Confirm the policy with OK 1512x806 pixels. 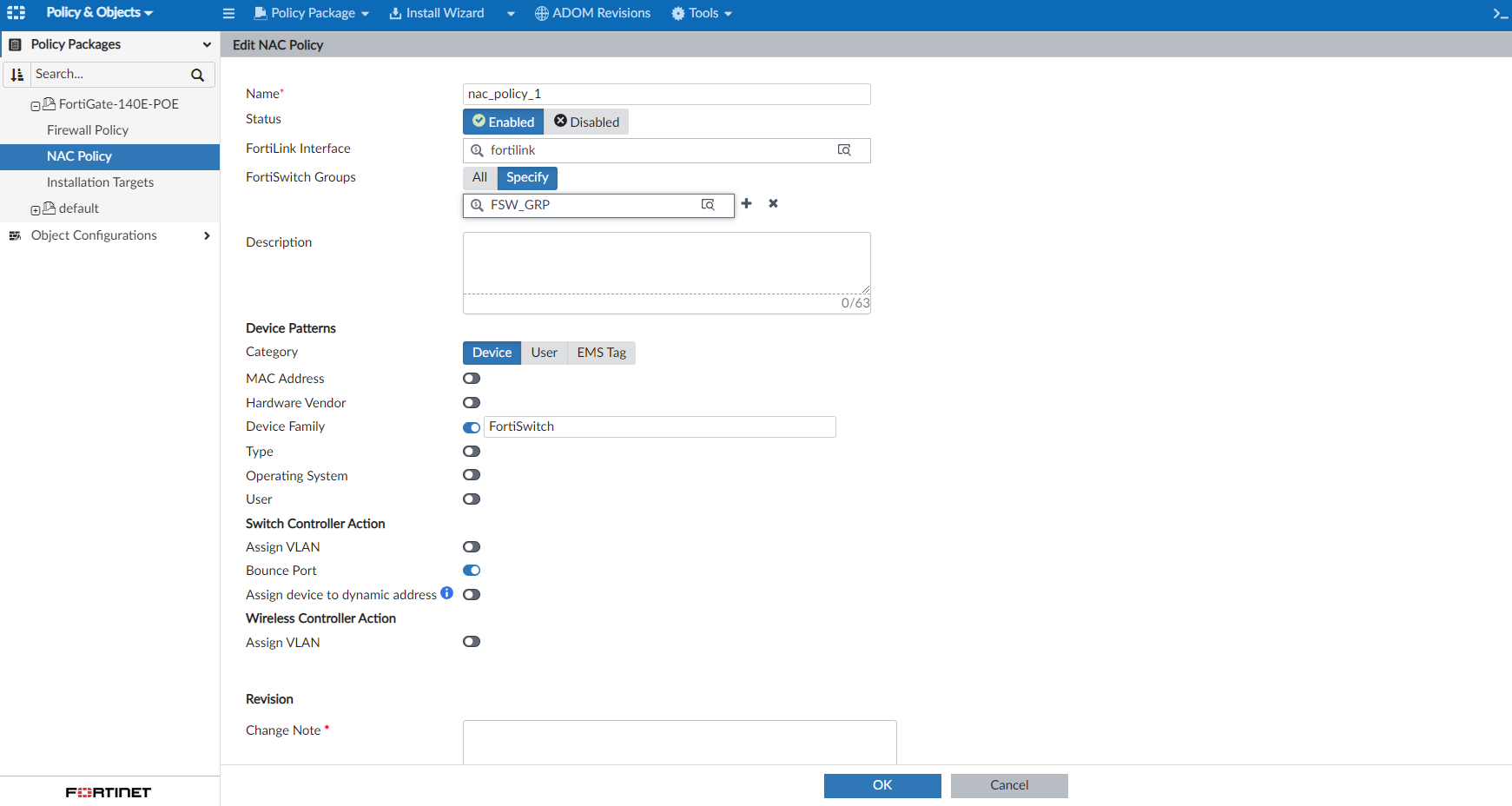(882, 785)
